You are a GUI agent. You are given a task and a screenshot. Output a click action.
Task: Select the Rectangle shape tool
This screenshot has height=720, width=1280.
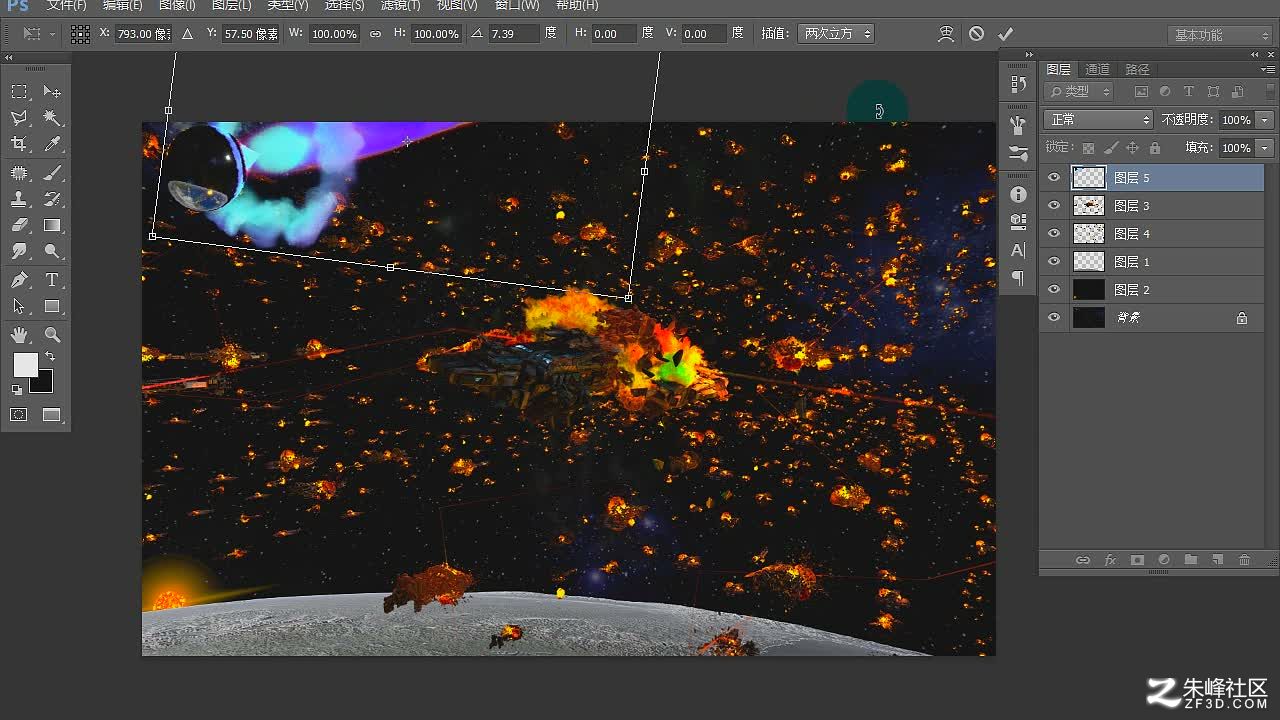pyautogui.click(x=52, y=306)
